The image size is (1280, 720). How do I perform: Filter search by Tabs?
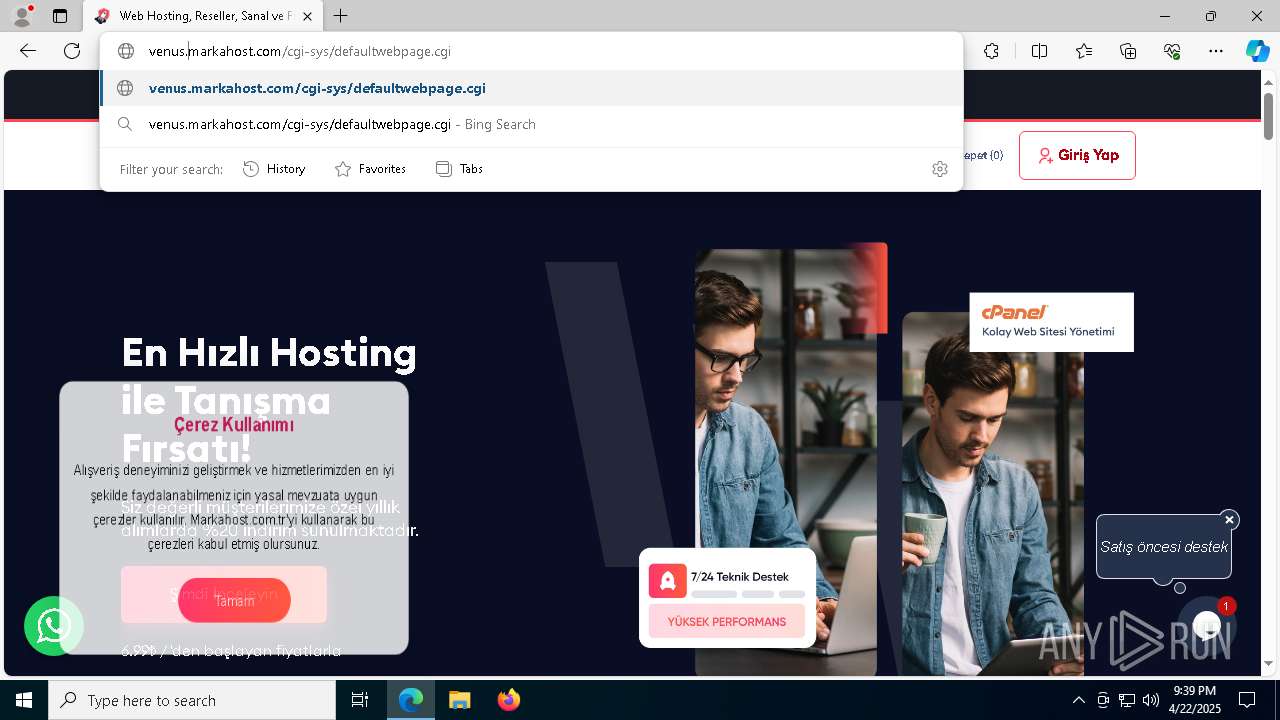coord(459,169)
